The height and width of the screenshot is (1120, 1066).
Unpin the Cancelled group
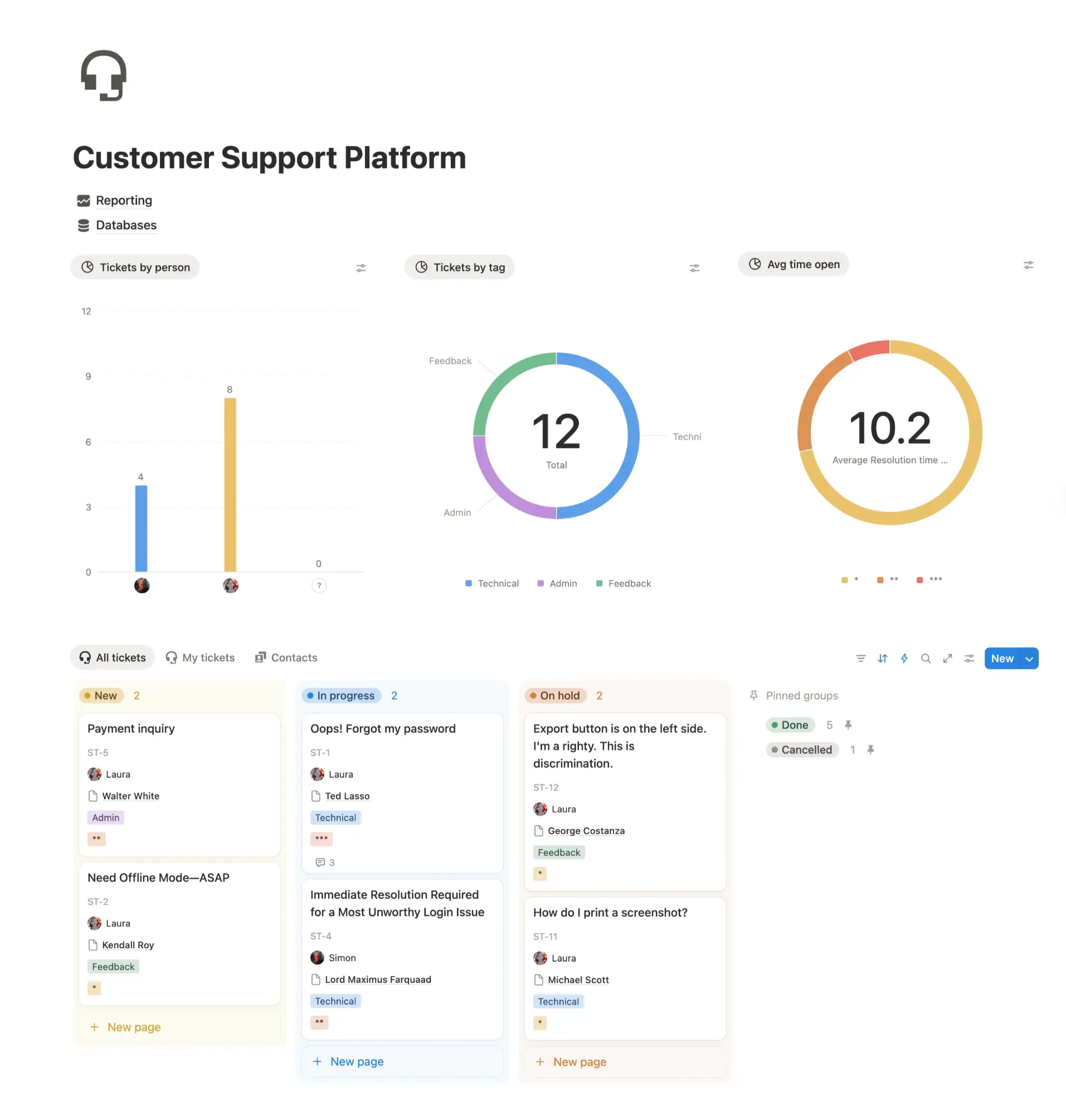tap(871, 750)
